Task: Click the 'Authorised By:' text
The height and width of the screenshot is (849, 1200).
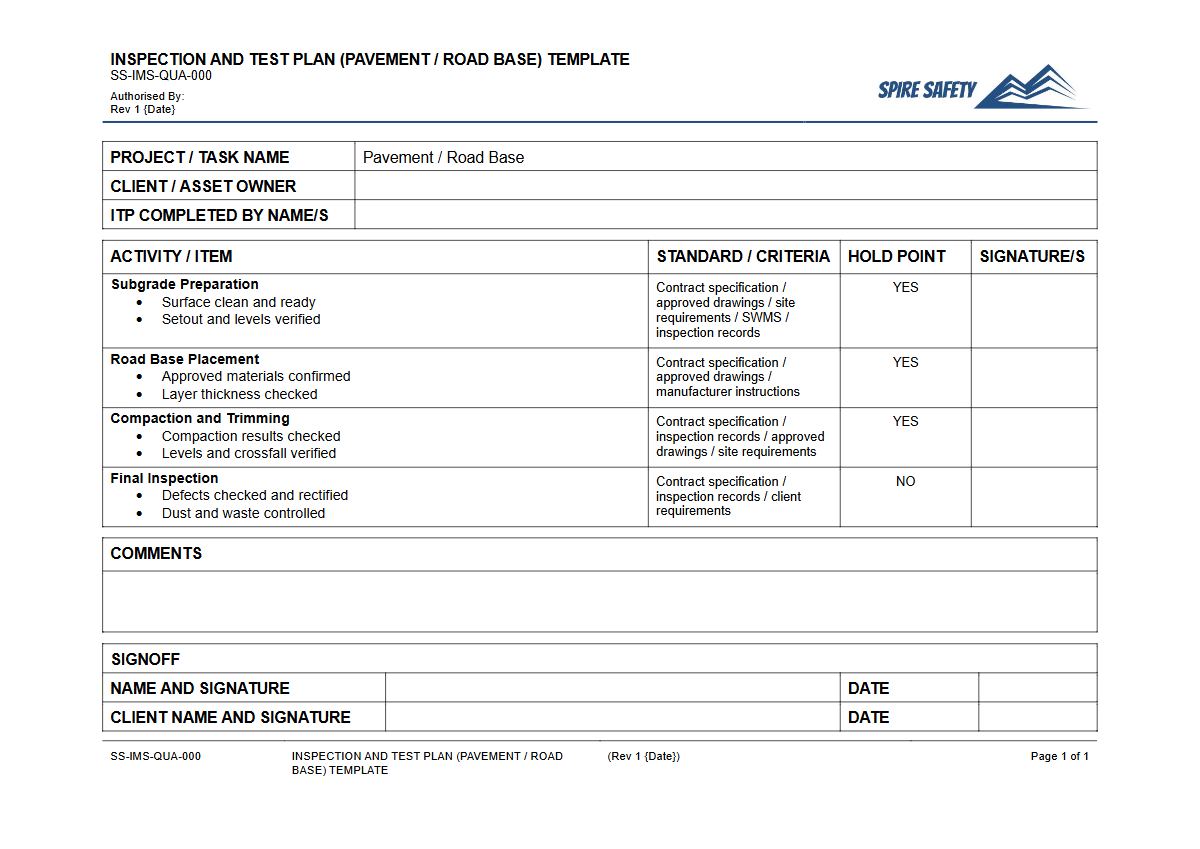Action: point(147,97)
